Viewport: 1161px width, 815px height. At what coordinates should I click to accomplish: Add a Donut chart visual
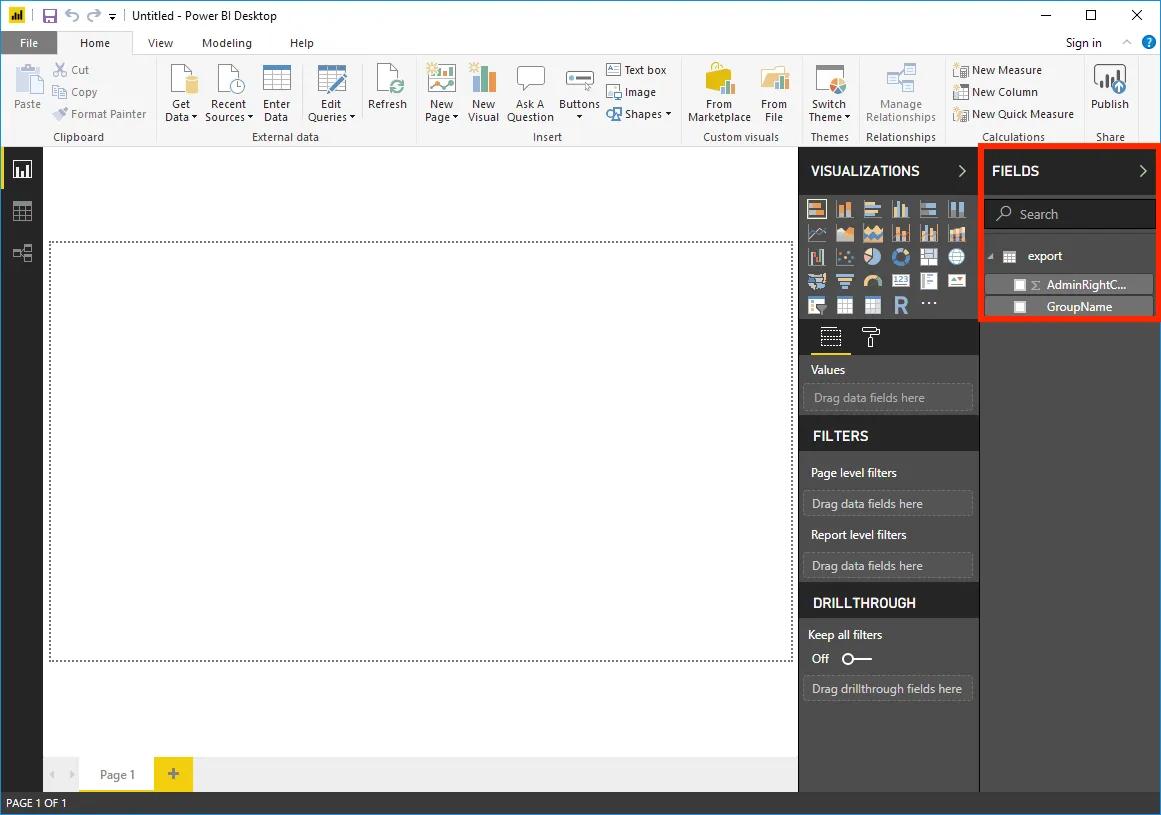click(x=900, y=257)
